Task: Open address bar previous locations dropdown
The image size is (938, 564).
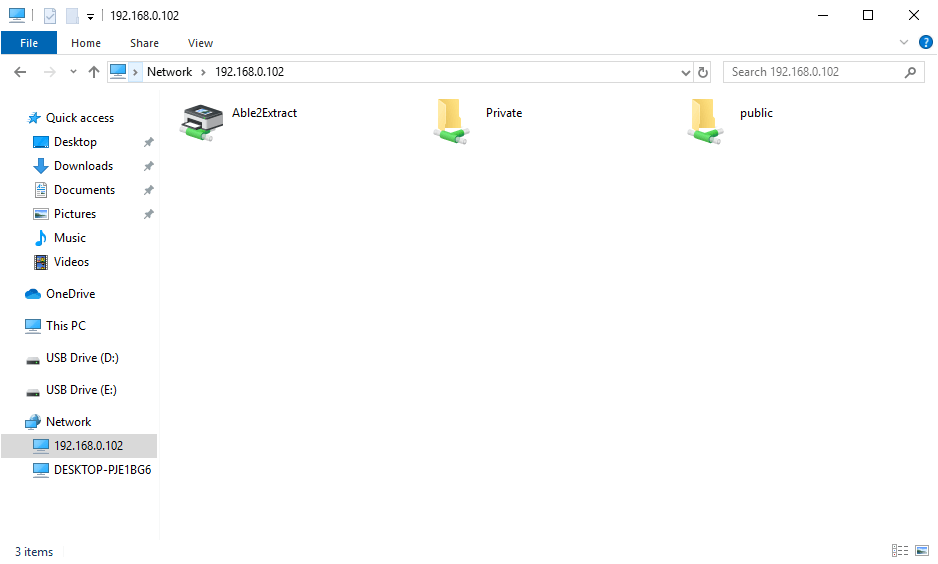Action: tap(686, 72)
